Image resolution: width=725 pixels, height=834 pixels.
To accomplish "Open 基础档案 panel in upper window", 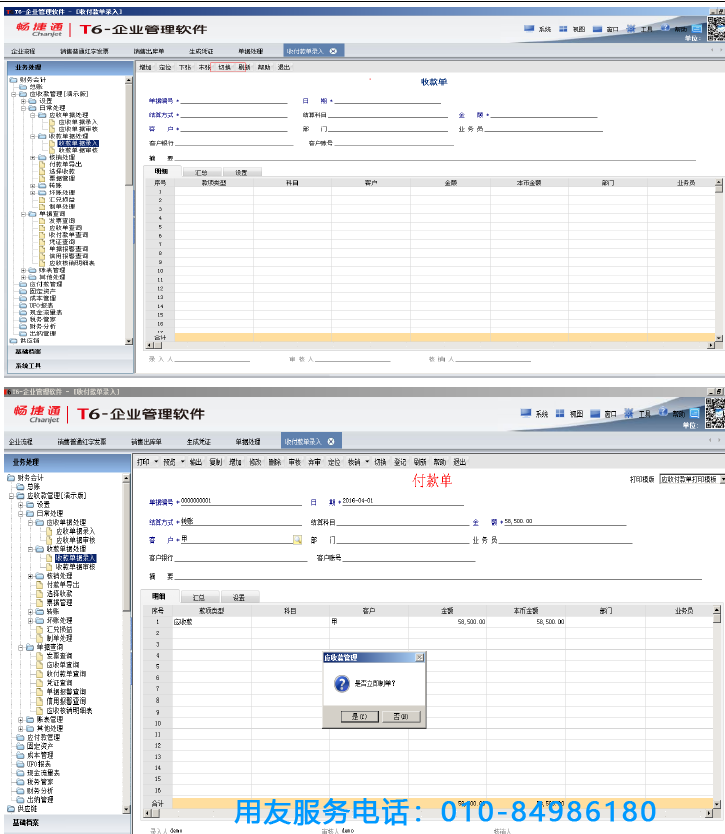I will (x=28, y=352).
